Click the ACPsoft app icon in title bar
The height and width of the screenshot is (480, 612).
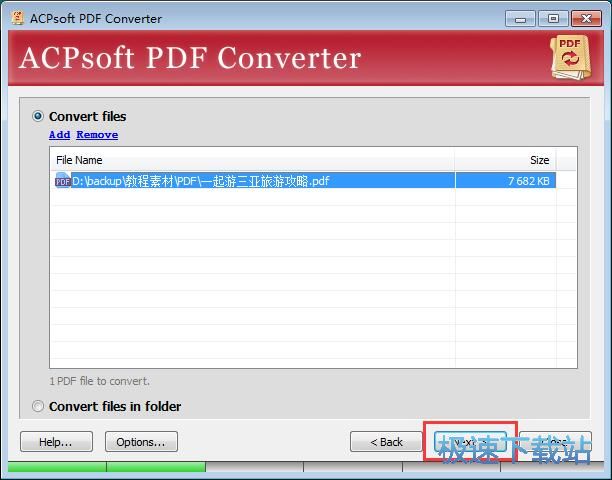(18, 18)
